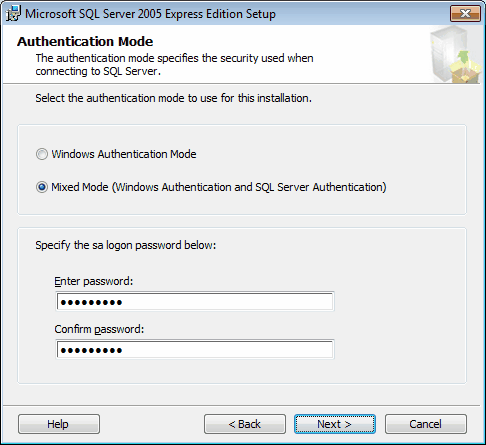The width and height of the screenshot is (486, 445).
Task: Click the 'Mixed Mode (Windows Authentication and SQL Server Authentication)' label
Action: 219,187
